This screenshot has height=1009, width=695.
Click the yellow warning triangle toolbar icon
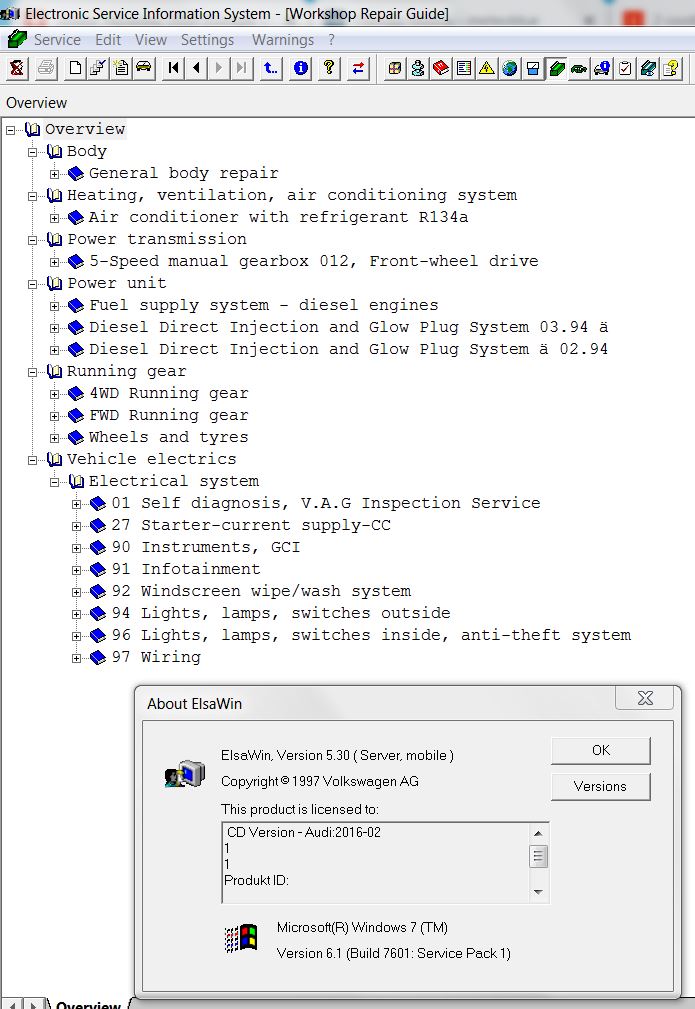(487, 68)
